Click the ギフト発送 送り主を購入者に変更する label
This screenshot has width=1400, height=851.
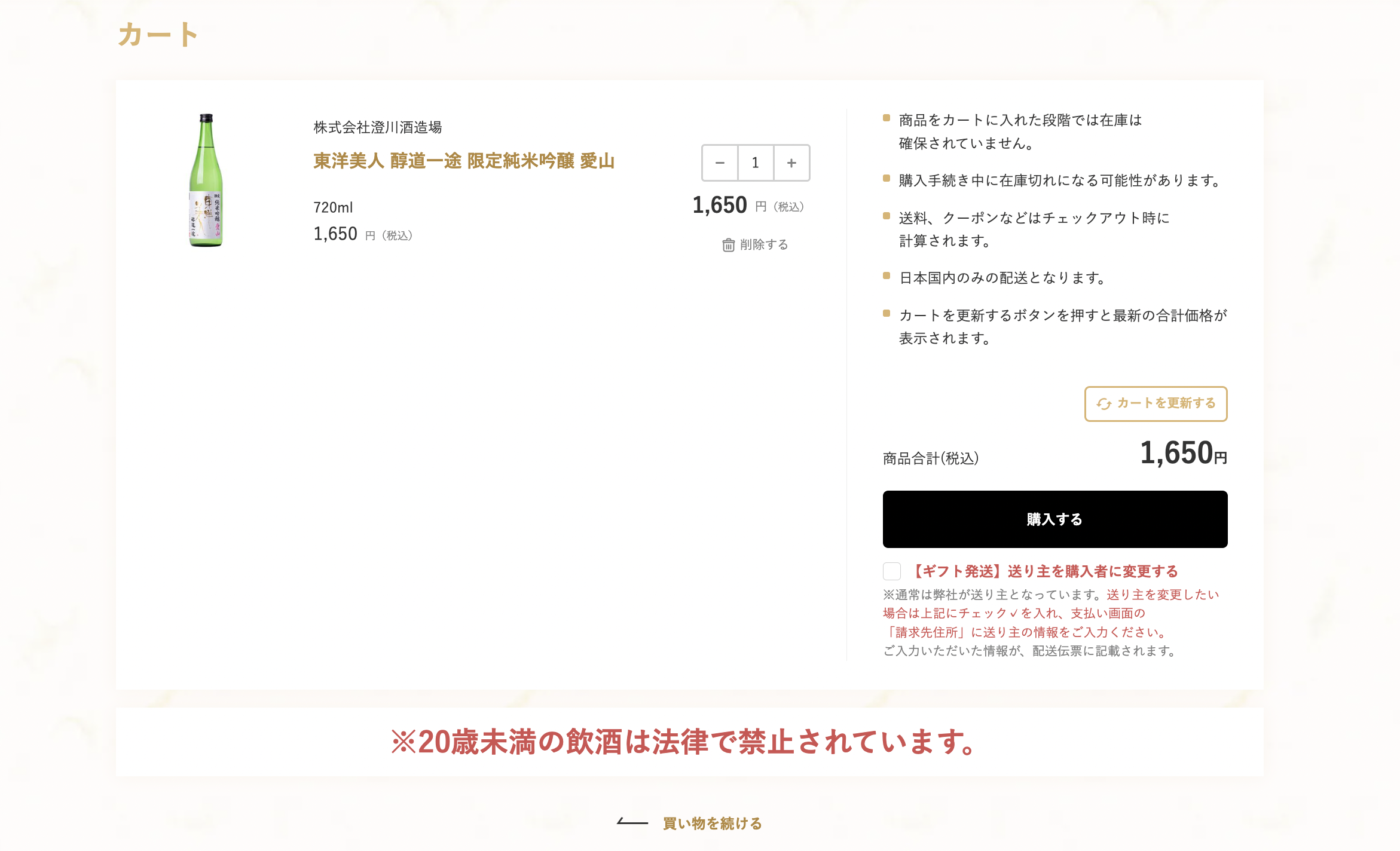(x=1043, y=571)
